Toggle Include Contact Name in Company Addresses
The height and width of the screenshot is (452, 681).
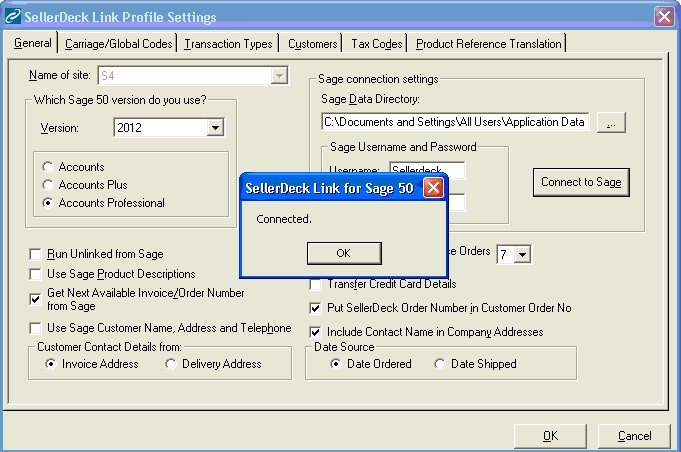[317, 332]
